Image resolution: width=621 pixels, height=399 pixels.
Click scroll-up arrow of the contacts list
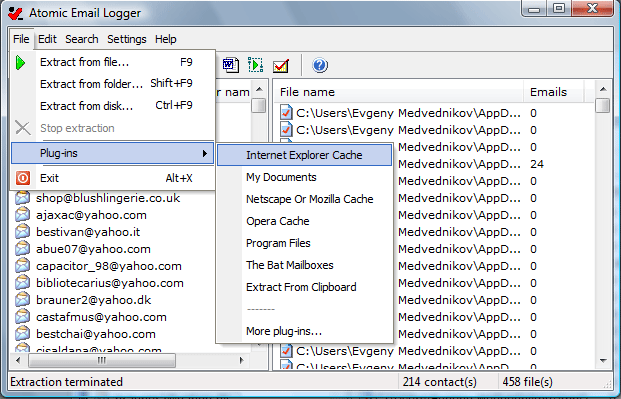(x=259, y=89)
